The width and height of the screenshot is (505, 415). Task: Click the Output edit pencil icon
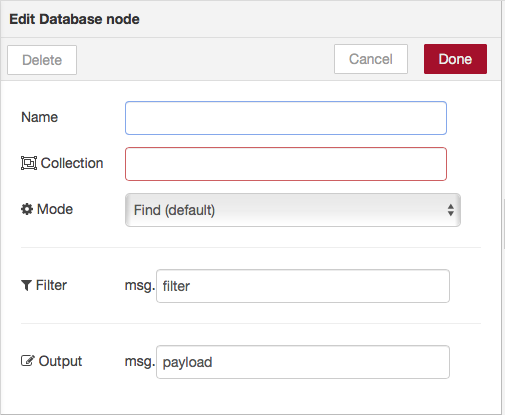[x=28, y=361]
